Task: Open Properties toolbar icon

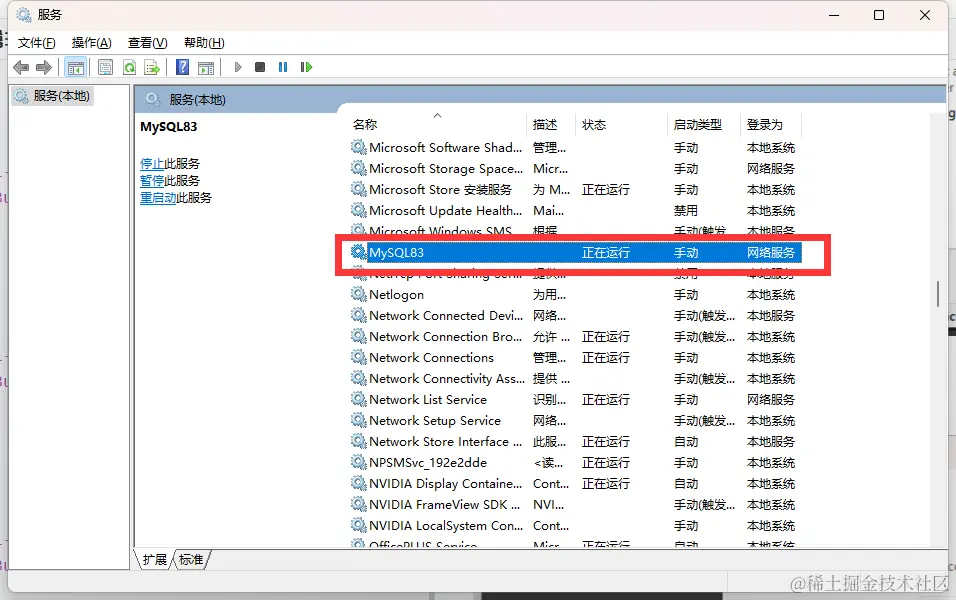Action: 105,67
